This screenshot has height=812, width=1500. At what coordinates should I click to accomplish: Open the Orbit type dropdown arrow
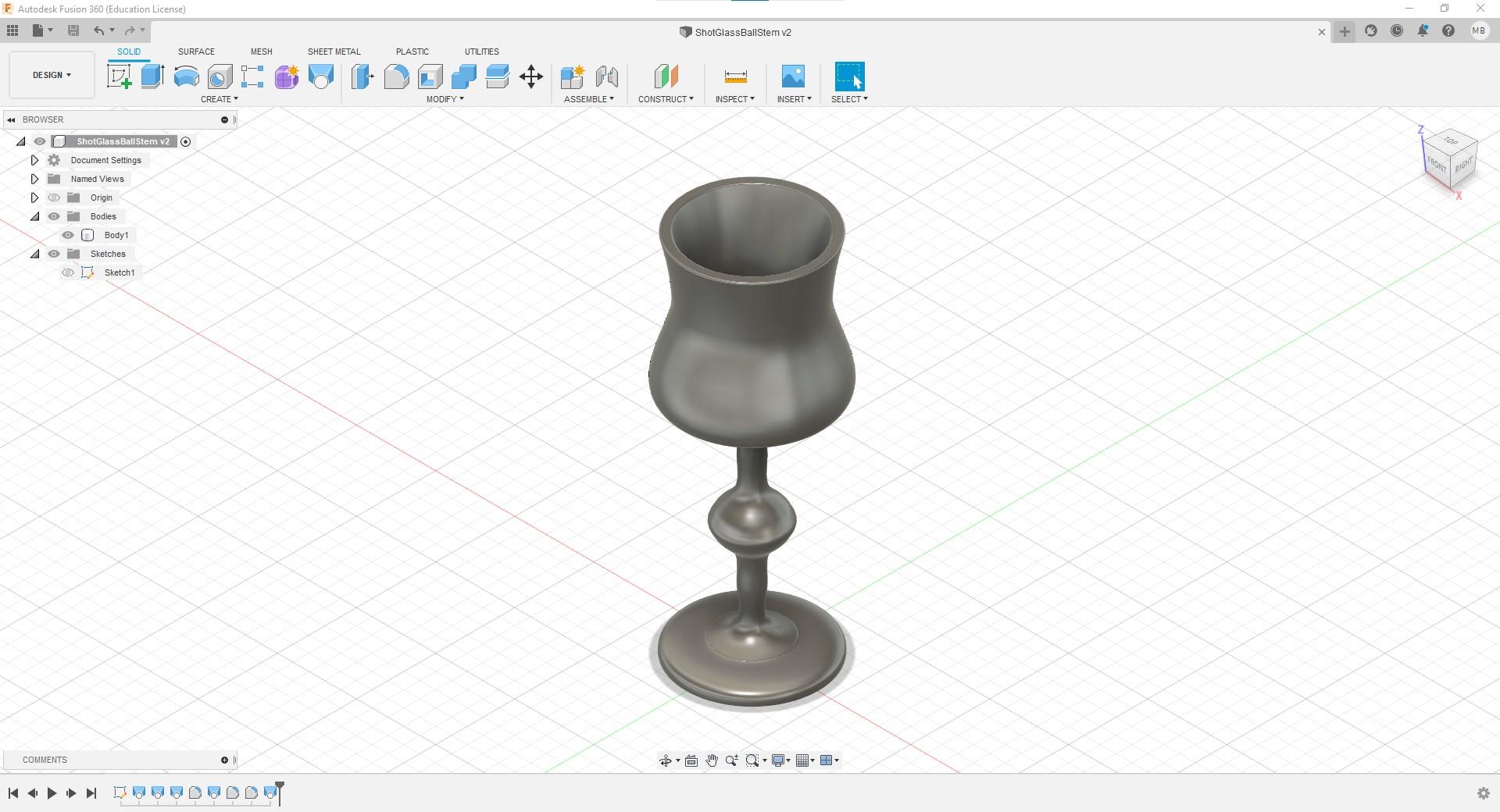pyautogui.click(x=677, y=760)
